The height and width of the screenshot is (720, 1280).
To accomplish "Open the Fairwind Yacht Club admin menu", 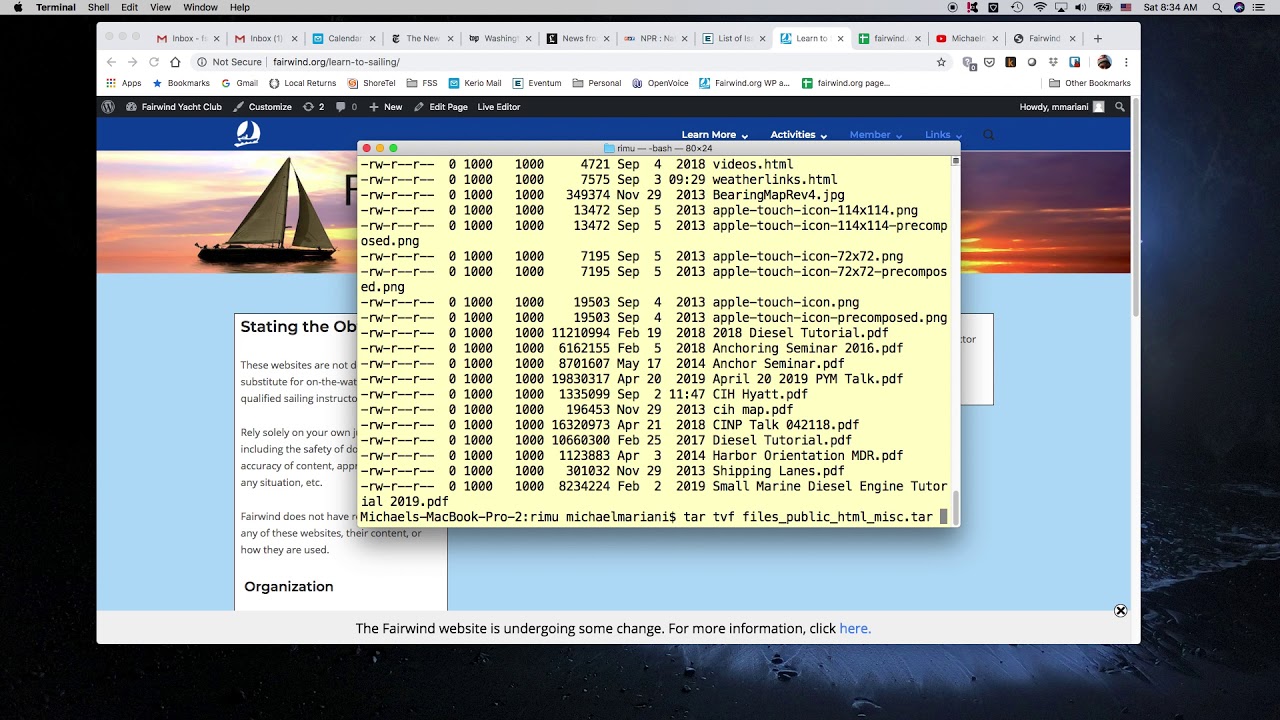I will coord(174,107).
